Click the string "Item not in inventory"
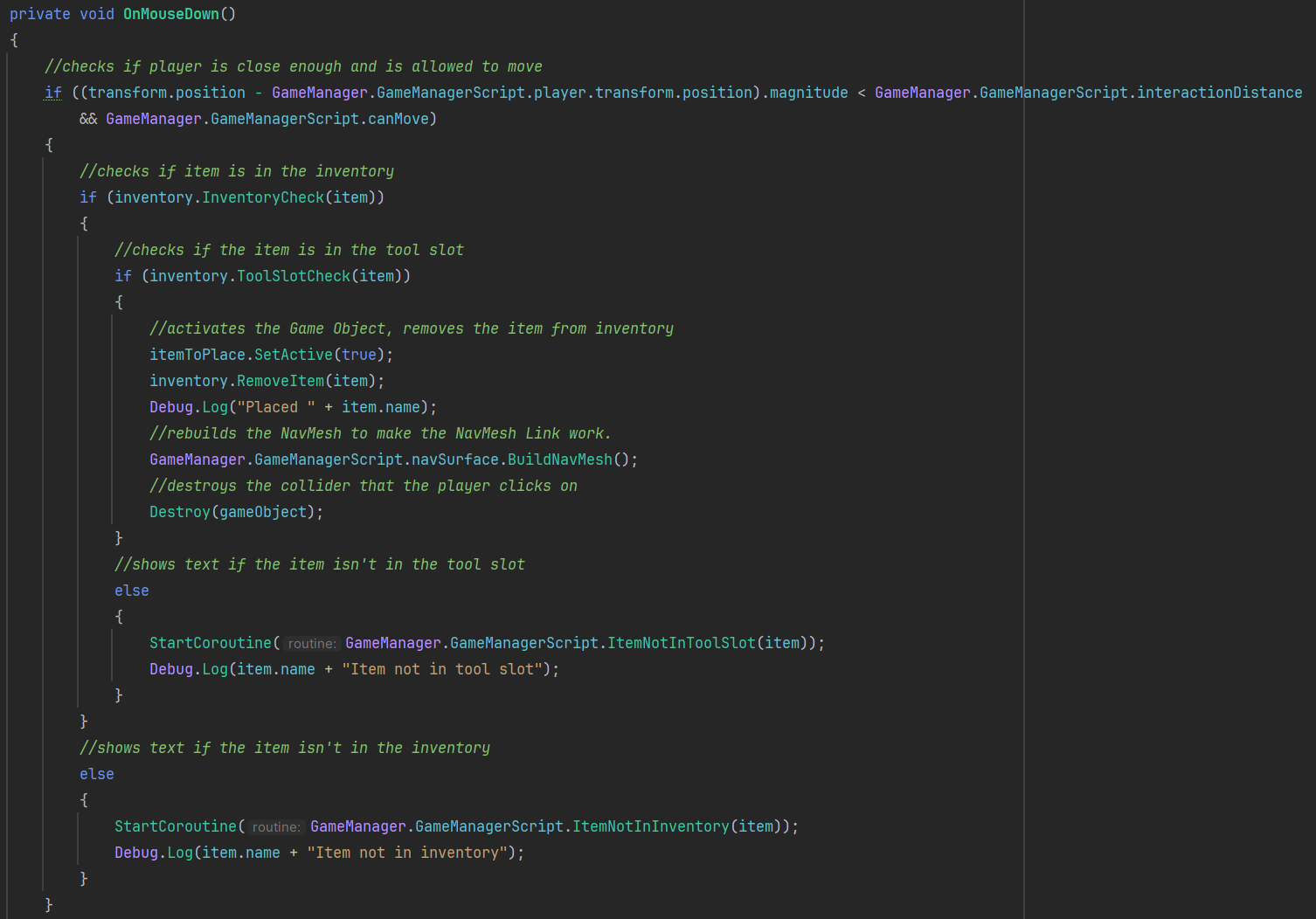This screenshot has height=919, width=1316. point(407,853)
